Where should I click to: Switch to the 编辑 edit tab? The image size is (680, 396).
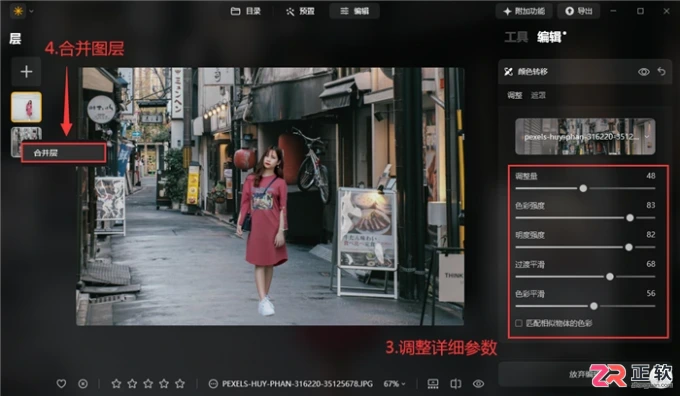click(x=354, y=11)
